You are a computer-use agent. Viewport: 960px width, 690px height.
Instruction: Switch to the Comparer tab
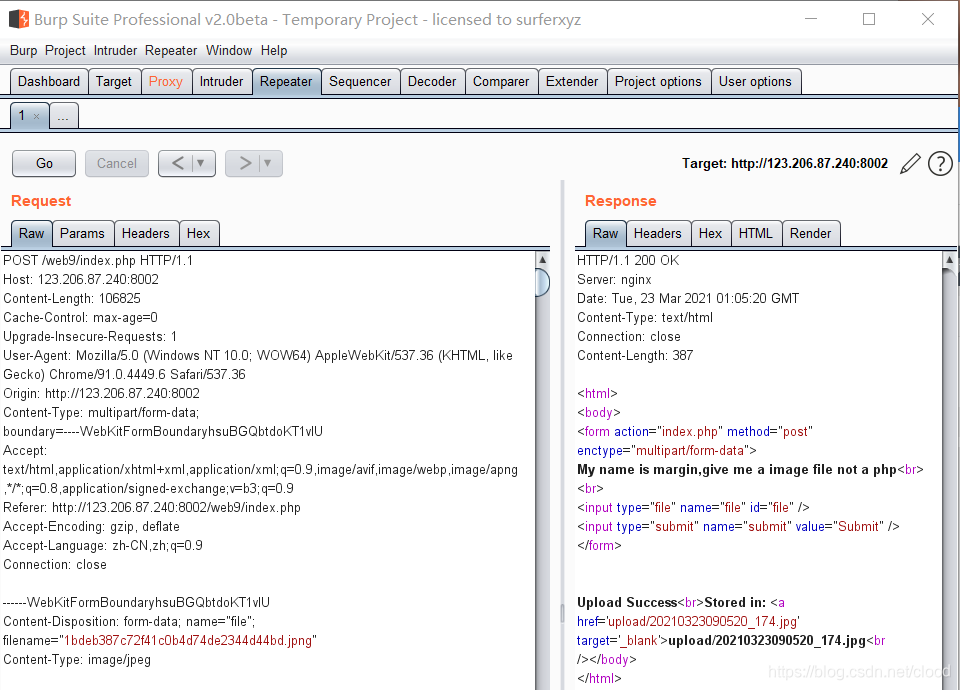tap(501, 81)
